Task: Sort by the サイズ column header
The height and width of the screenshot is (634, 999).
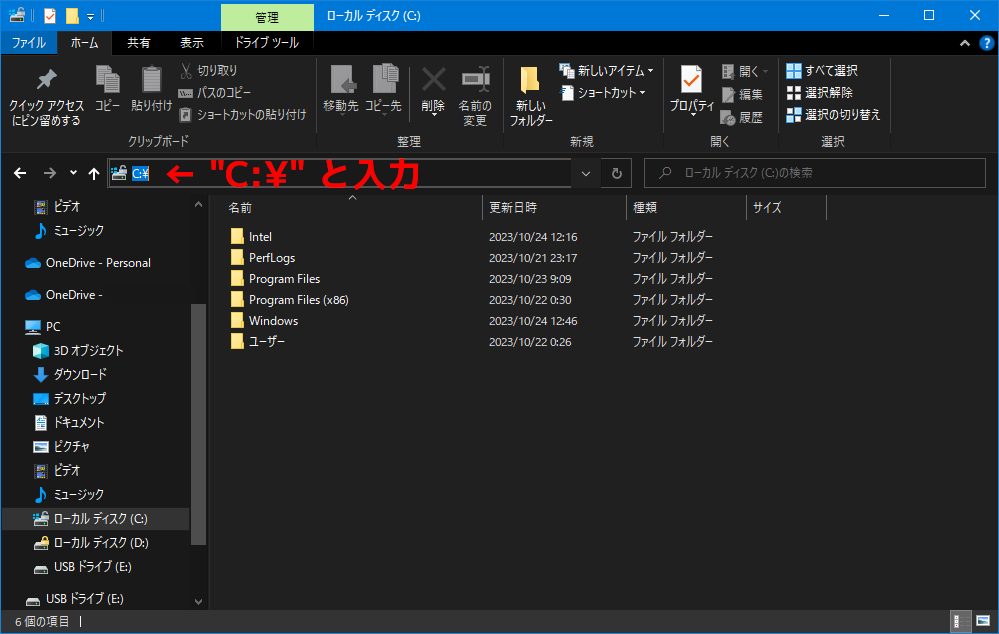Action: coord(786,208)
